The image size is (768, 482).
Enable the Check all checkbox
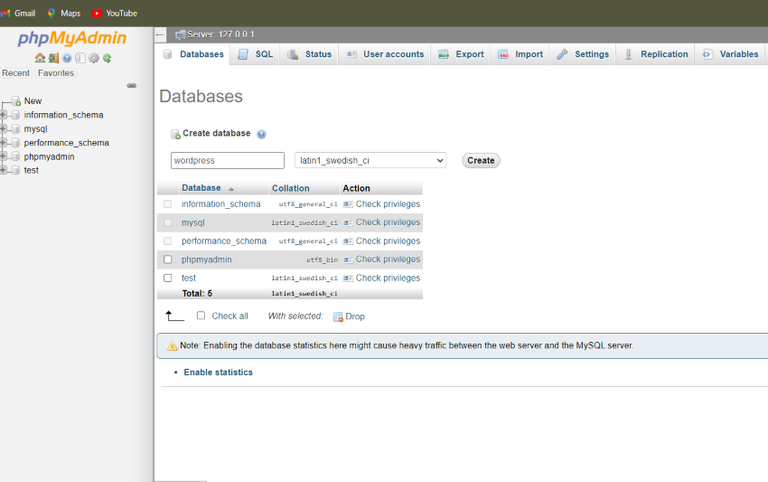[201, 315]
